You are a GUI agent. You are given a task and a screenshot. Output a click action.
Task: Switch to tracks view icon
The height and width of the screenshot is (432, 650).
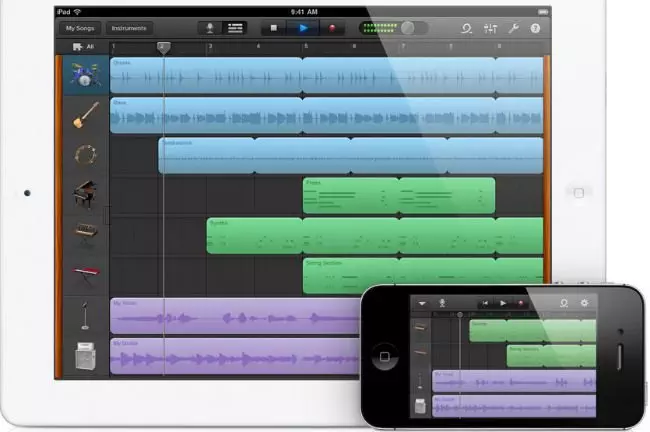click(235, 28)
